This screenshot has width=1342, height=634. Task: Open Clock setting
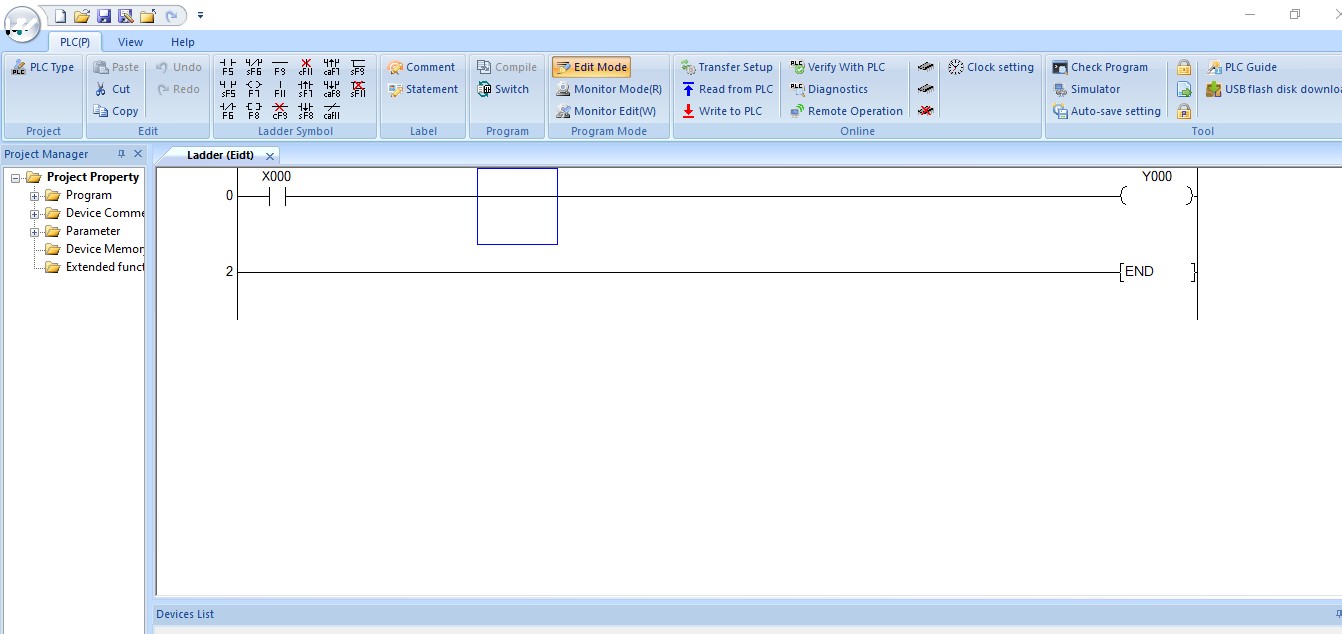[991, 67]
